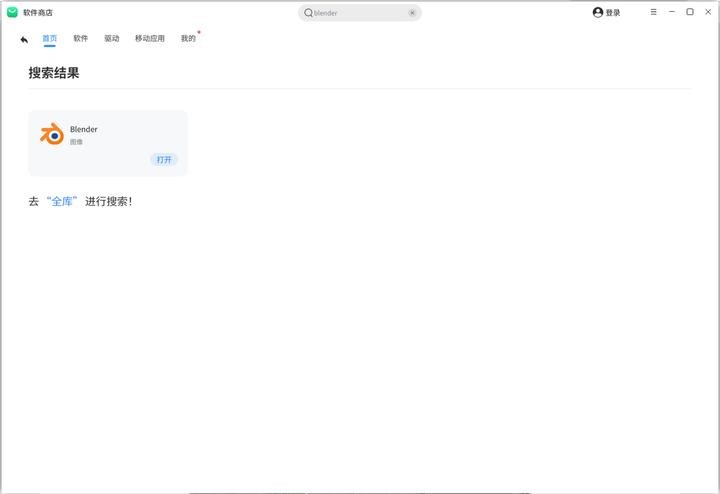Screen dimensions: 720x494
Task: Click the 软件商店 app logo icon
Action: (13, 12)
